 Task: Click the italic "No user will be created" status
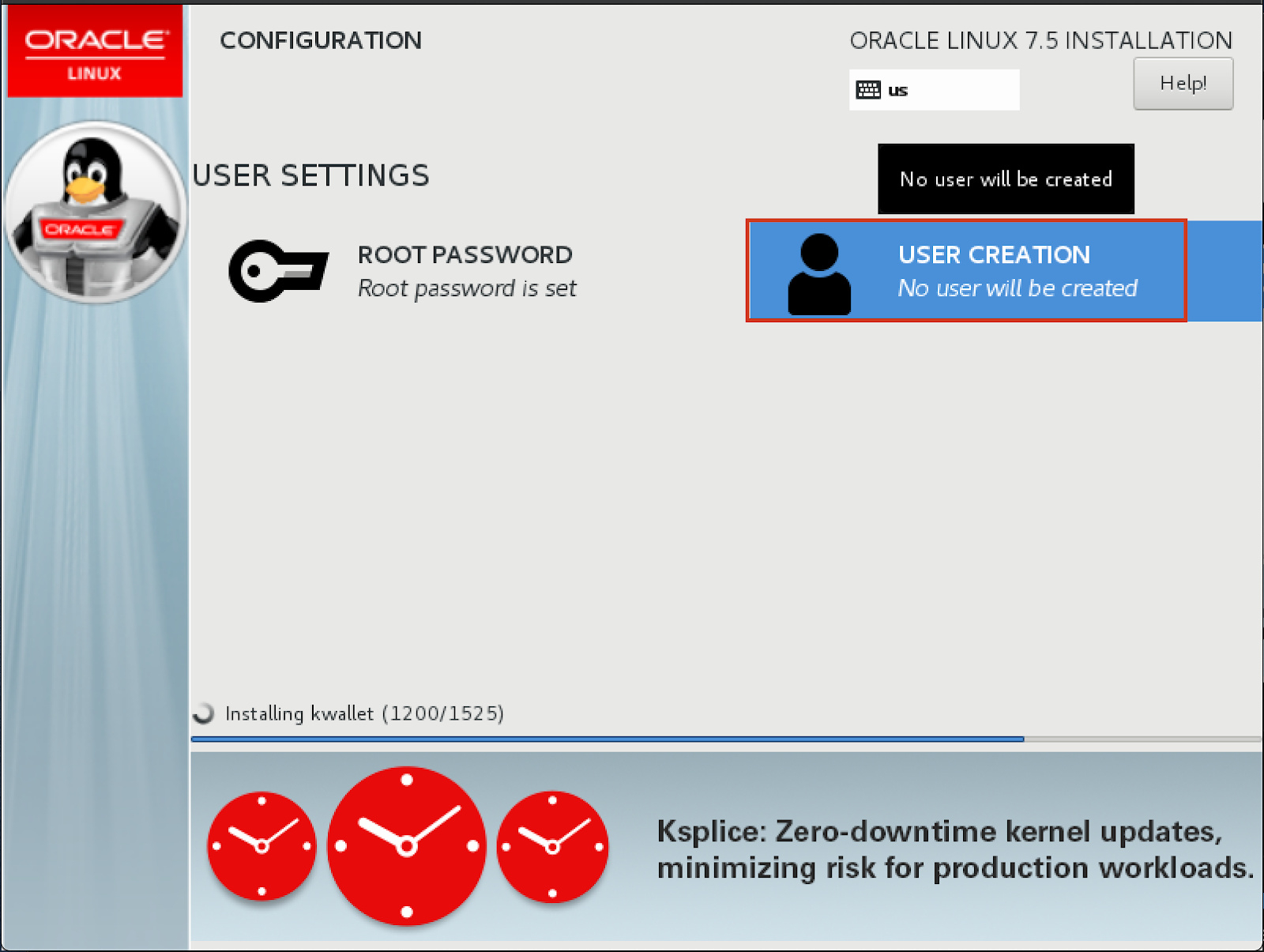1018,288
